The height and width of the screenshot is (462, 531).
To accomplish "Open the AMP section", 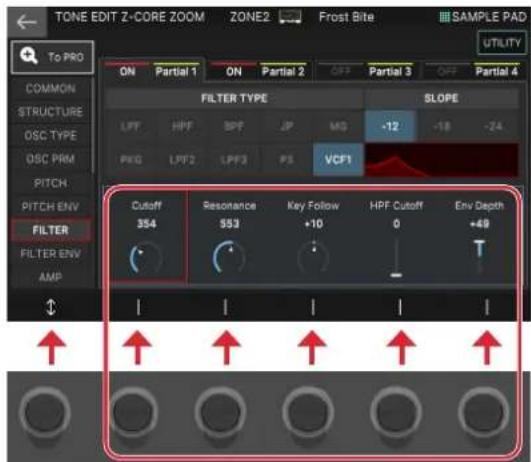I will pyautogui.click(x=50, y=277).
